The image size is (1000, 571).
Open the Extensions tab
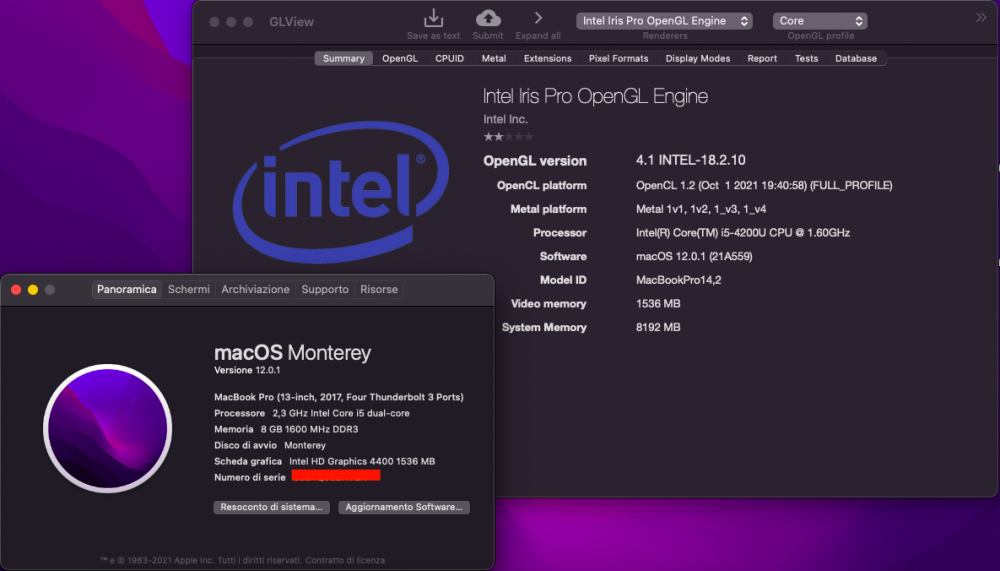click(547, 58)
